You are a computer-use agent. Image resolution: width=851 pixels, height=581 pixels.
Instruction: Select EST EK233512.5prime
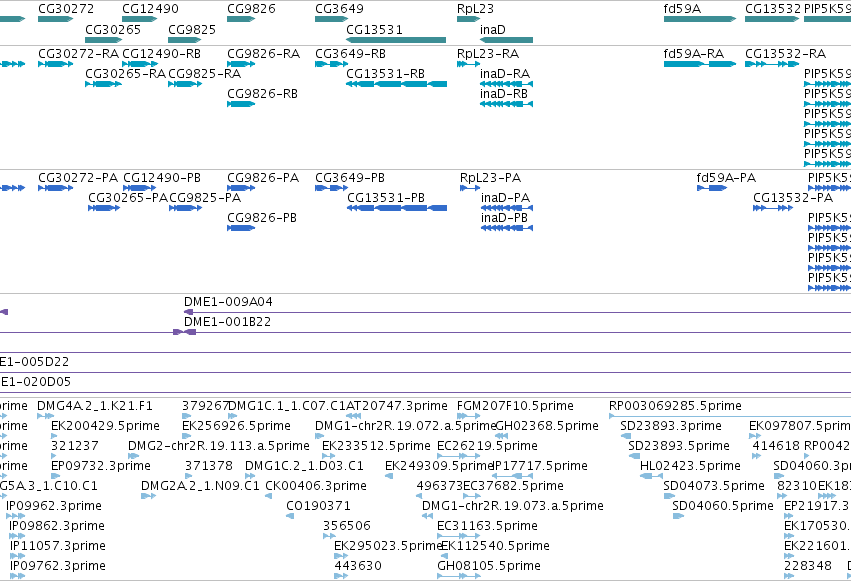pos(328,456)
